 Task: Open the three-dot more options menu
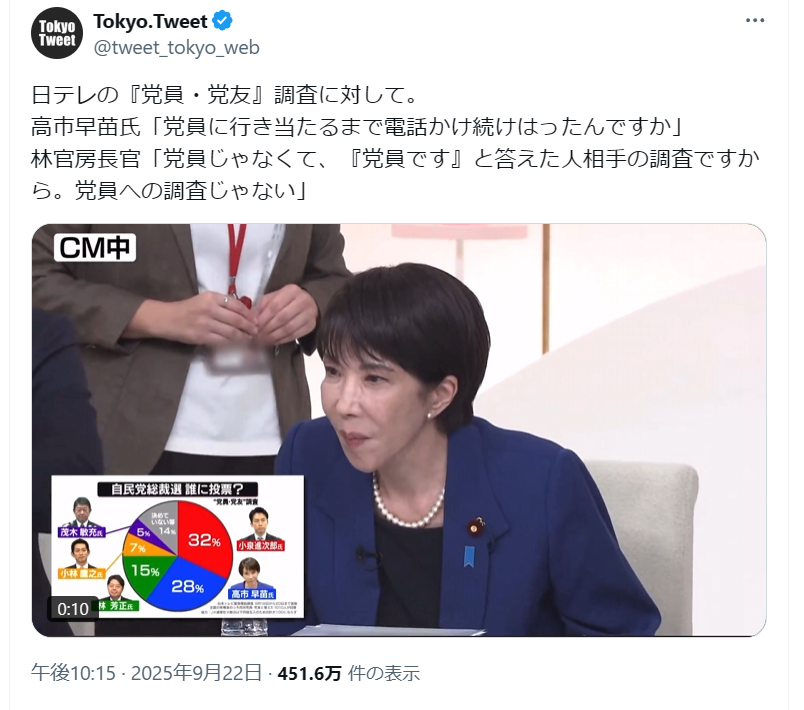(755, 21)
